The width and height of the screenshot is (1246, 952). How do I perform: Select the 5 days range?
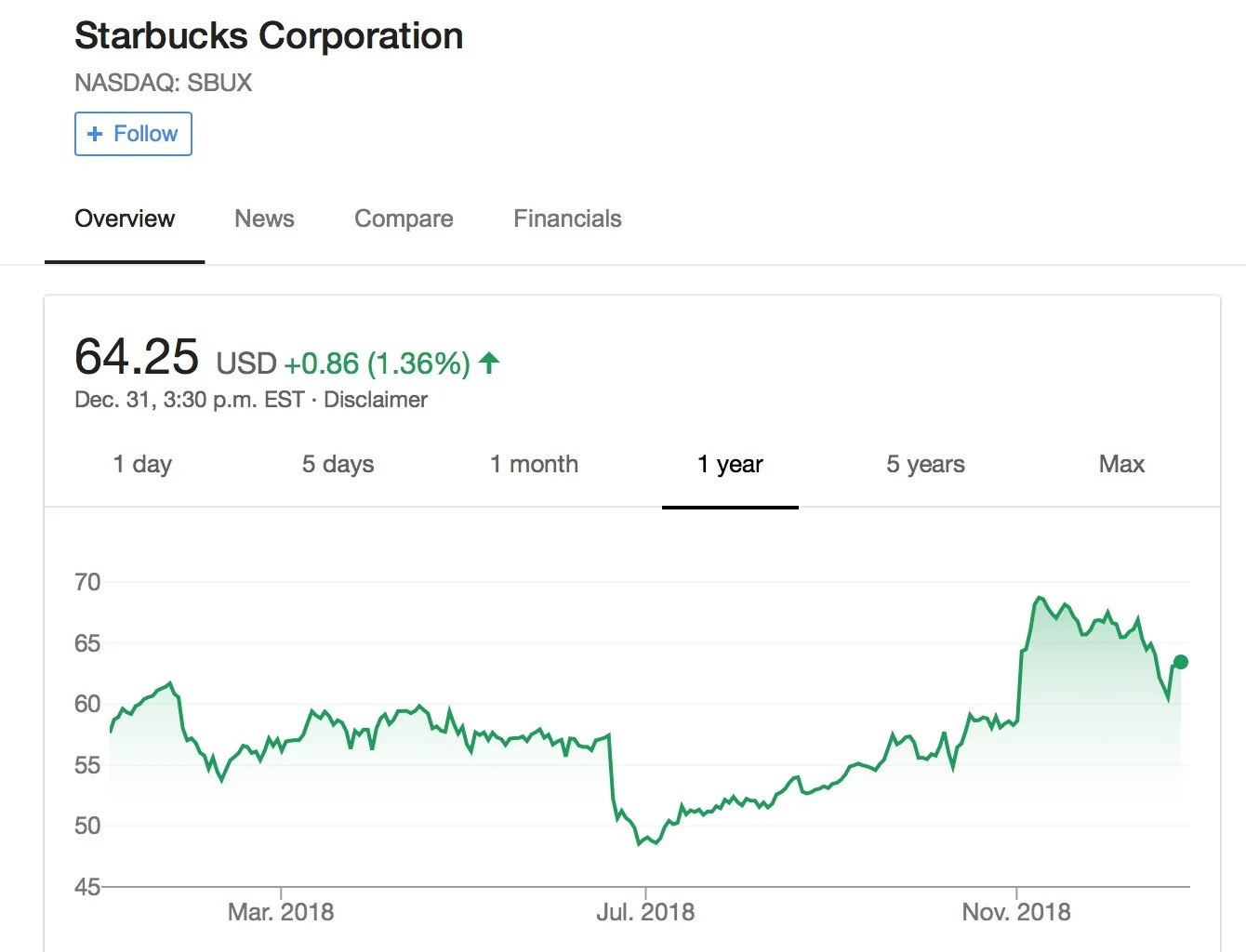click(x=338, y=464)
